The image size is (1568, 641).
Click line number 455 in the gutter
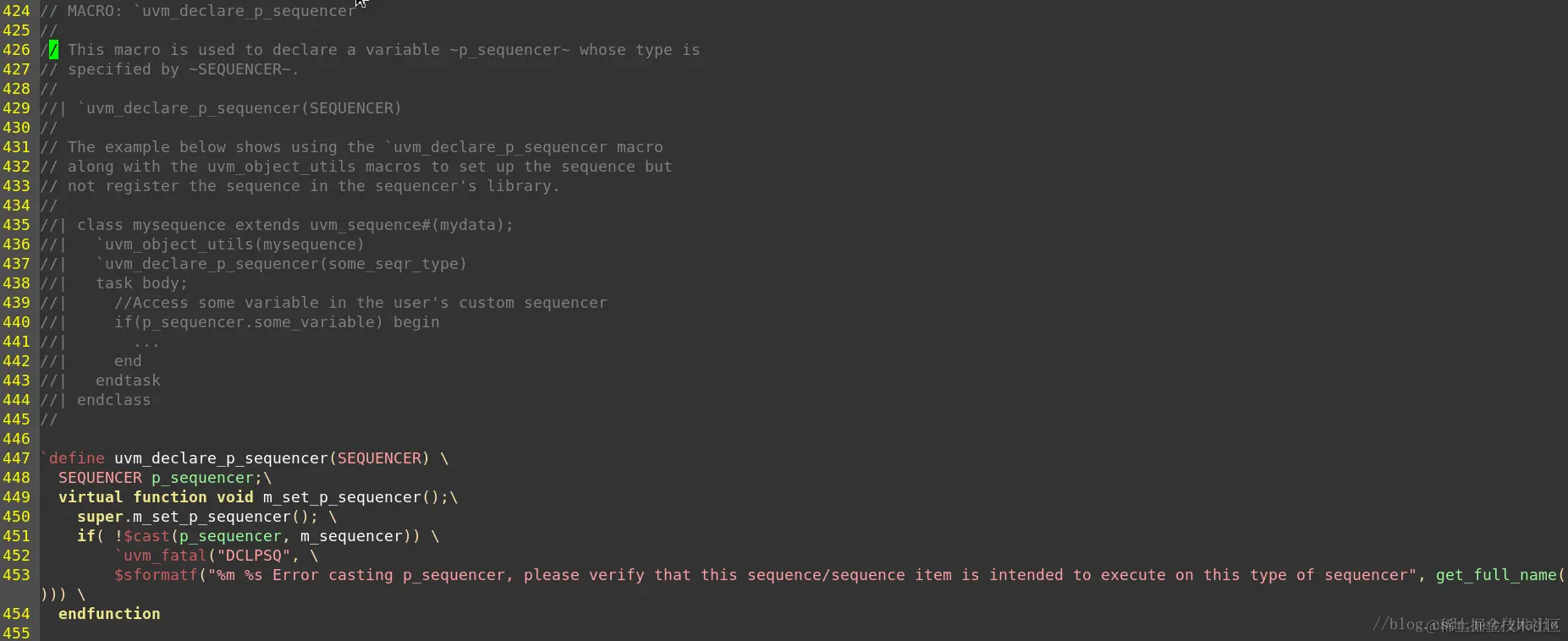(16, 633)
